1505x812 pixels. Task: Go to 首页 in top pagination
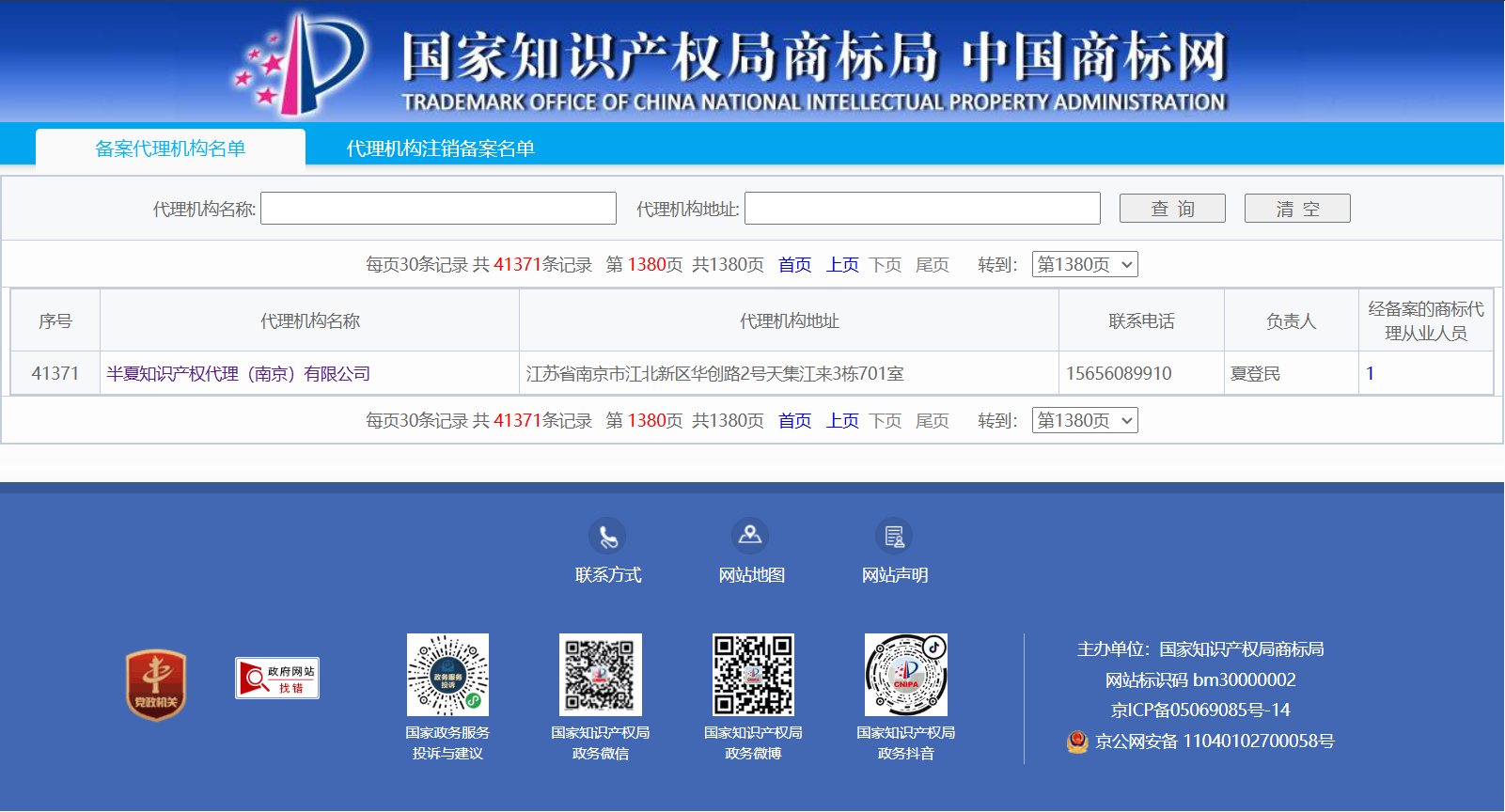(794, 265)
